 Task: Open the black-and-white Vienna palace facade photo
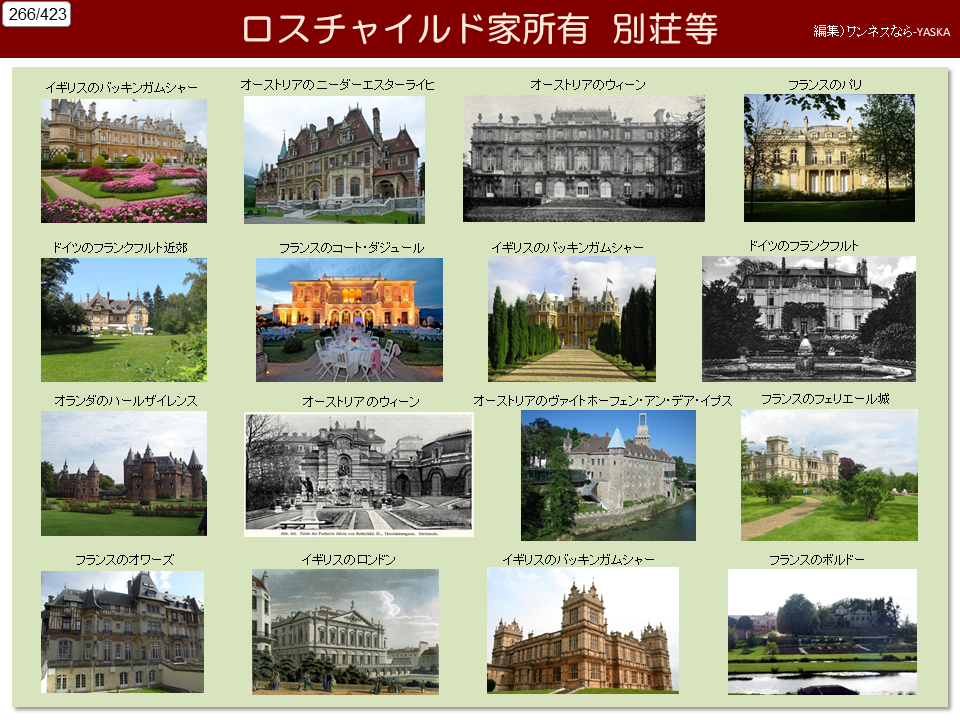[x=583, y=158]
